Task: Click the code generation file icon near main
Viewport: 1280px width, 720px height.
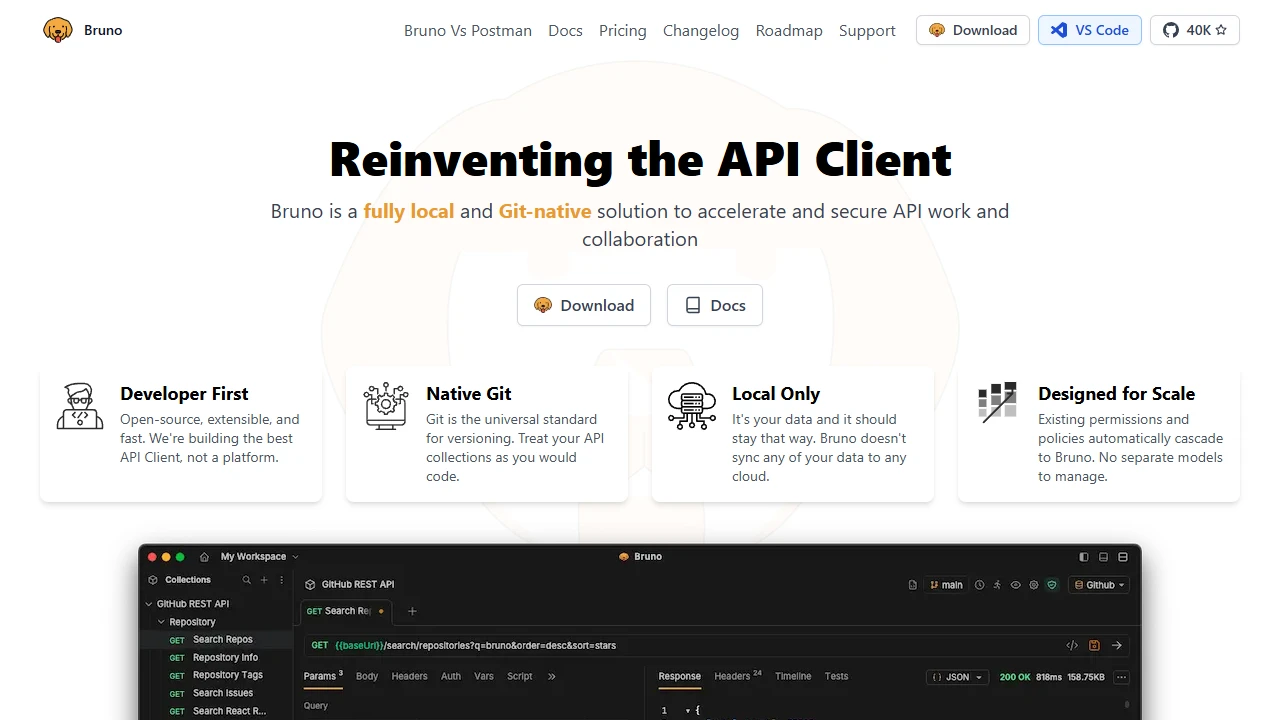Action: (912, 584)
